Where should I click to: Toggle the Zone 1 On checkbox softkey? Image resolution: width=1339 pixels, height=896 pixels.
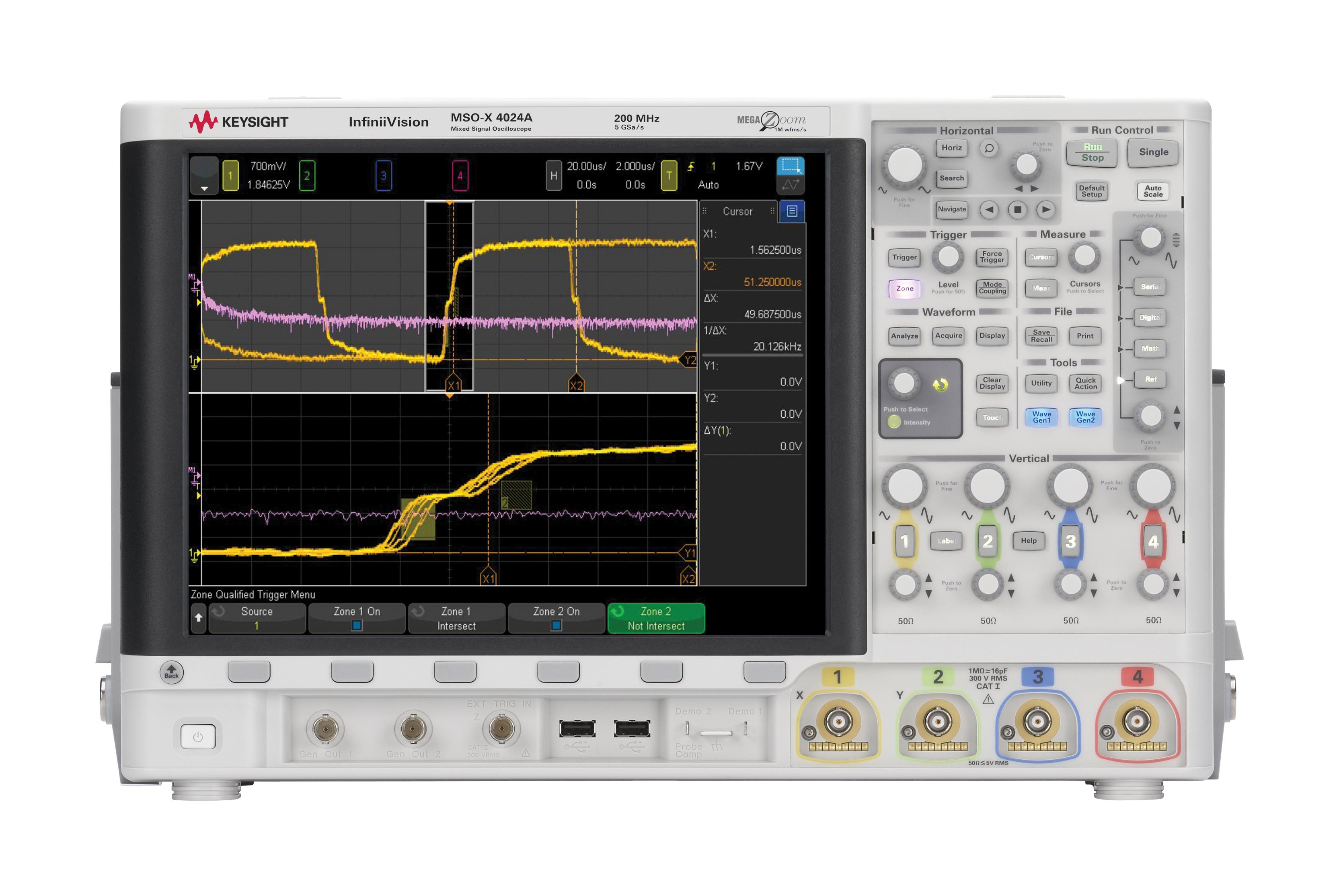pyautogui.click(x=357, y=618)
